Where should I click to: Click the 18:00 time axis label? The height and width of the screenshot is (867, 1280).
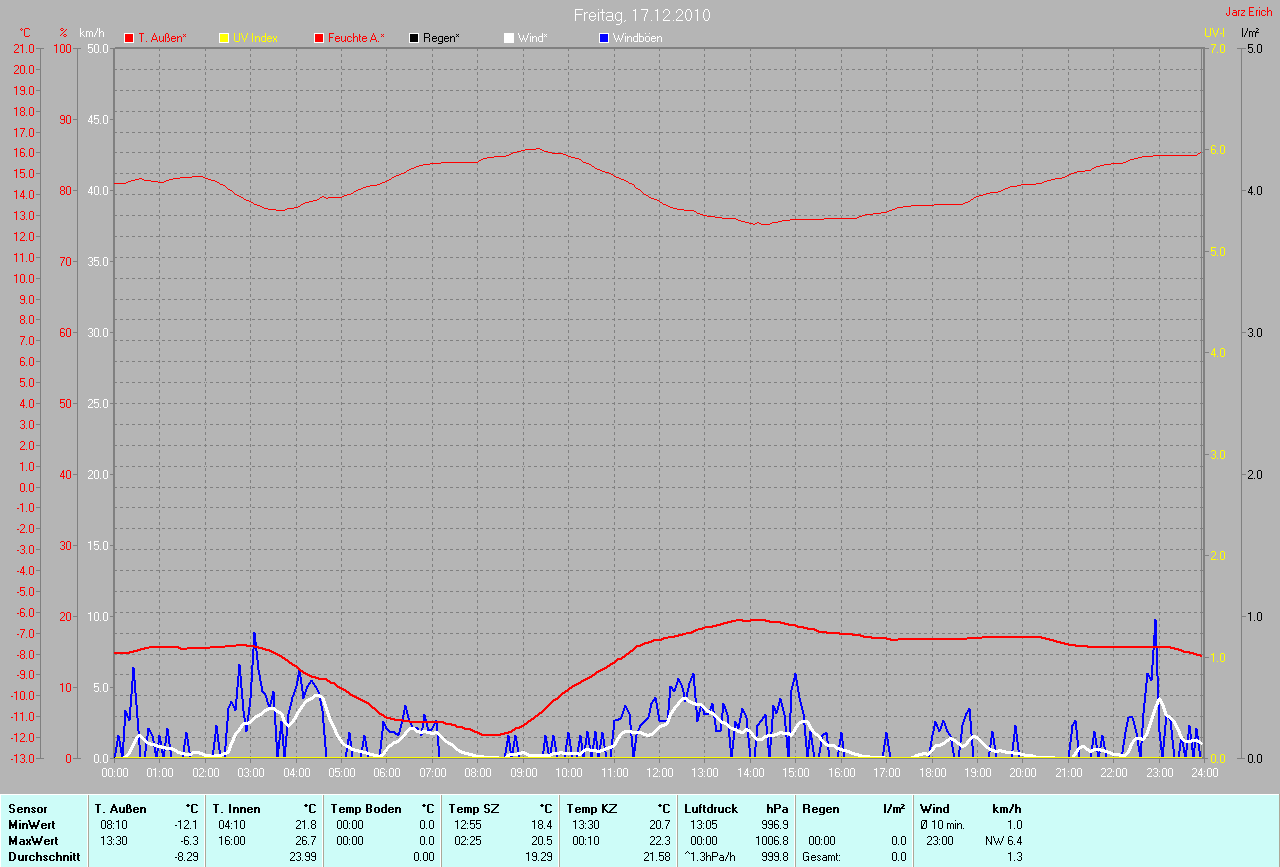click(x=932, y=773)
